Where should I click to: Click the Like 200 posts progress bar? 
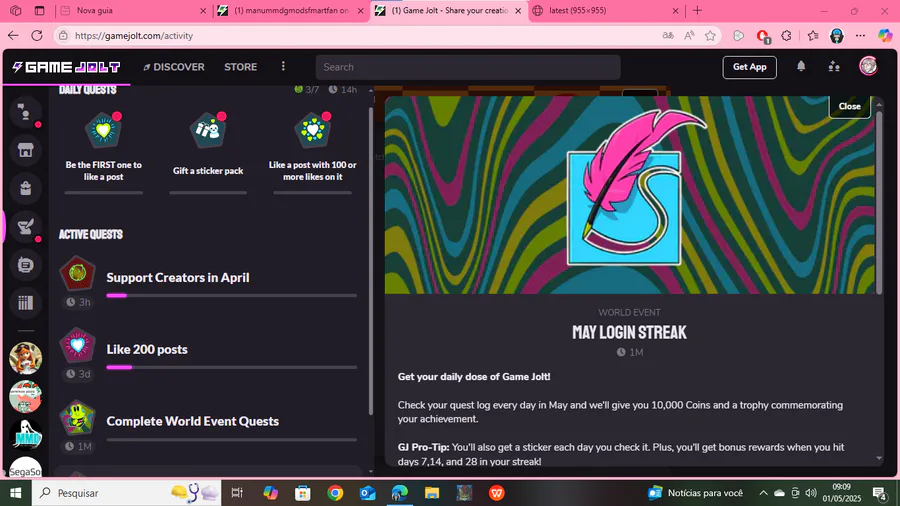point(231,367)
